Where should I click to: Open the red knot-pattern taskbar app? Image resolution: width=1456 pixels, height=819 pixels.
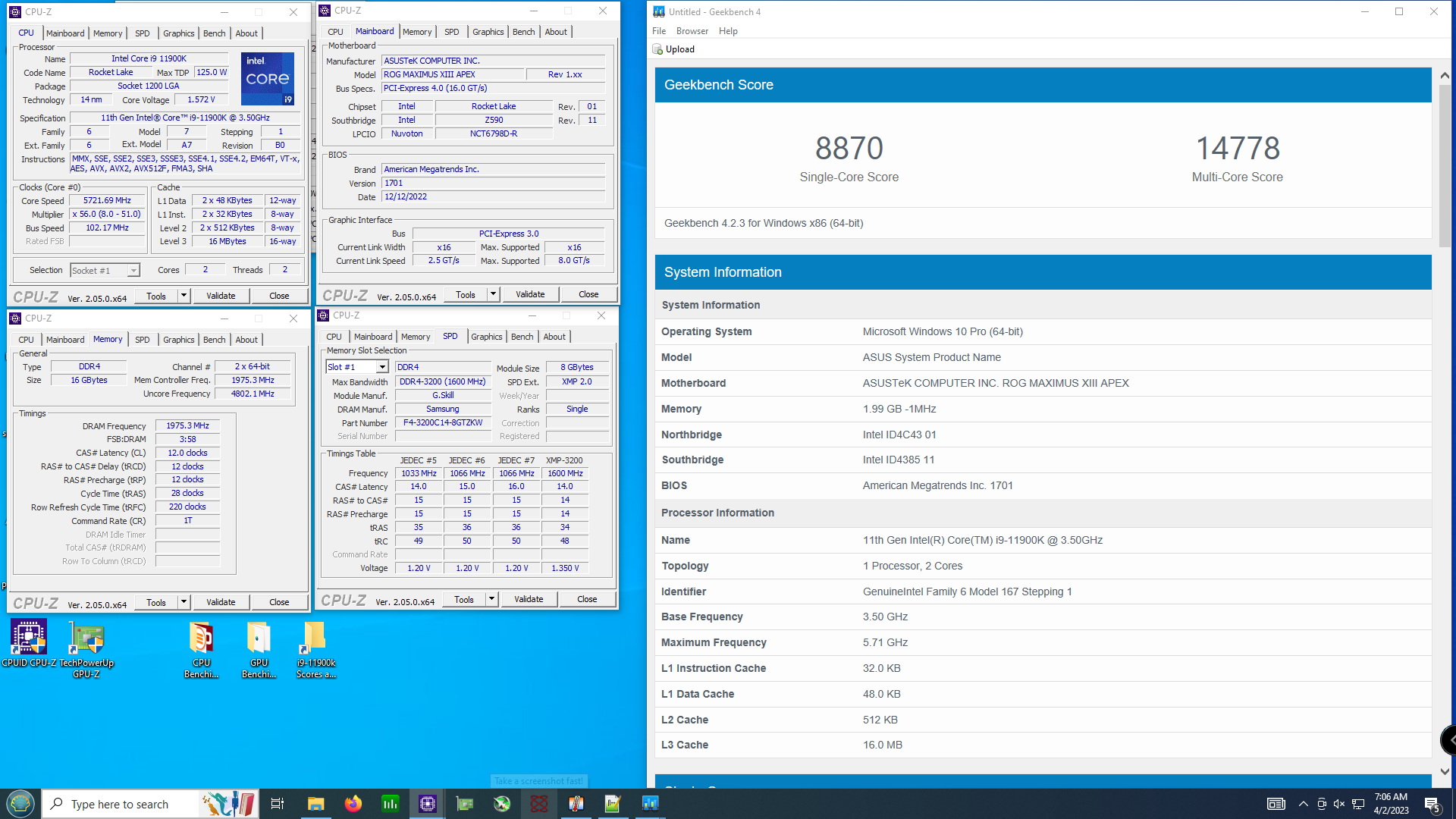pos(539,804)
